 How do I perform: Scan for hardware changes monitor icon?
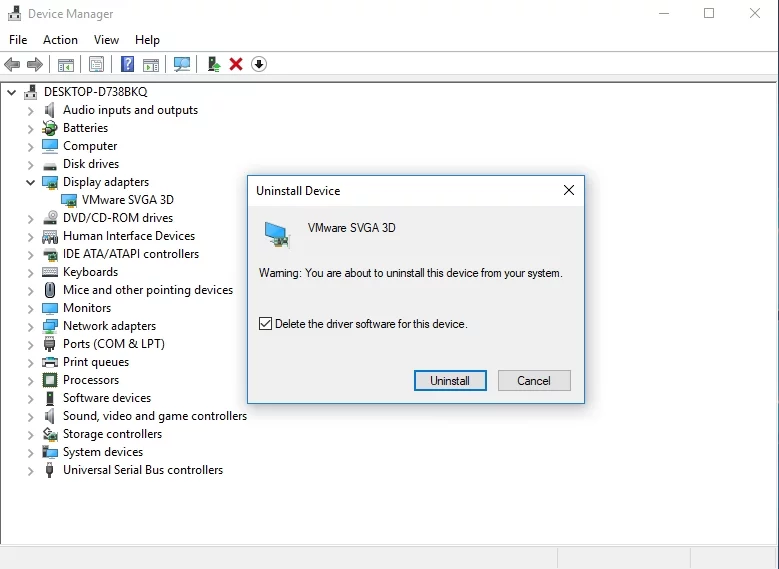click(182, 64)
